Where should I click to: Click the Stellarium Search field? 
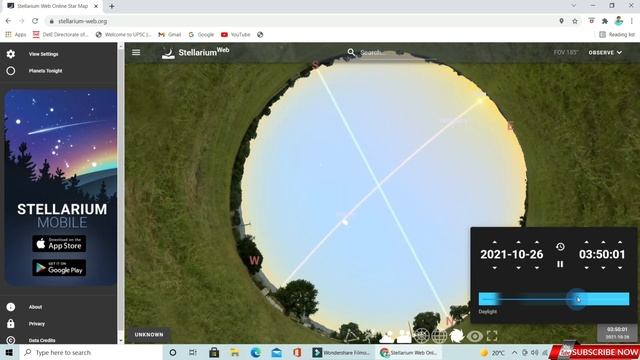click(x=392, y=52)
